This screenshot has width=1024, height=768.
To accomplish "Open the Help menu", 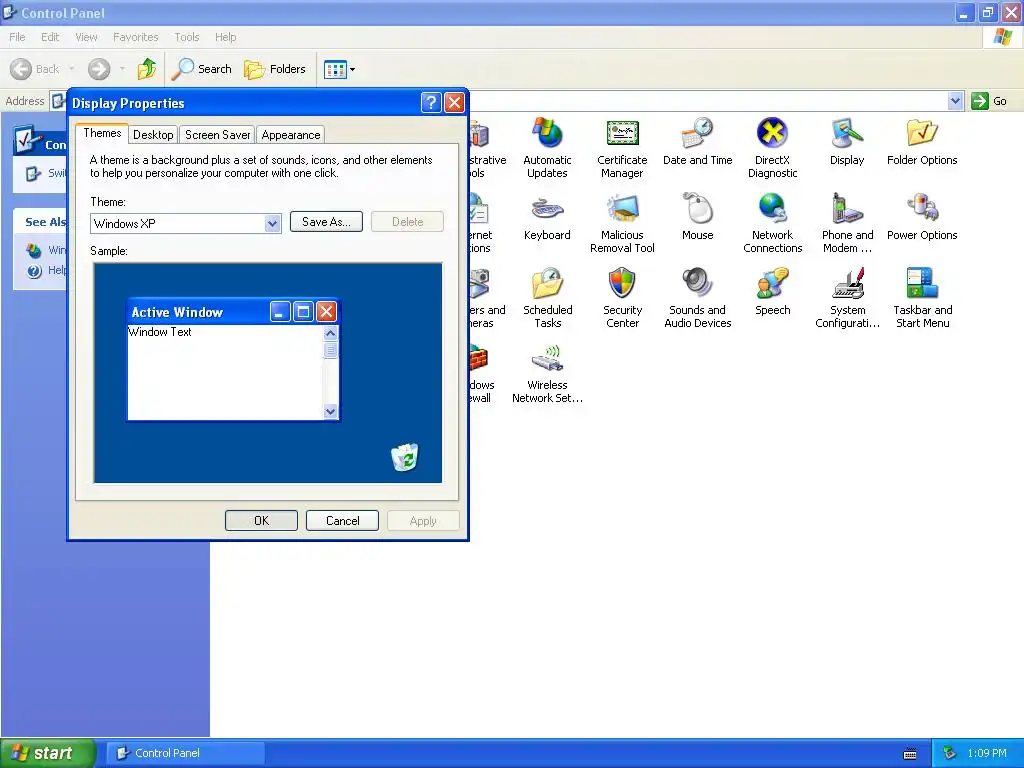I will click(225, 37).
